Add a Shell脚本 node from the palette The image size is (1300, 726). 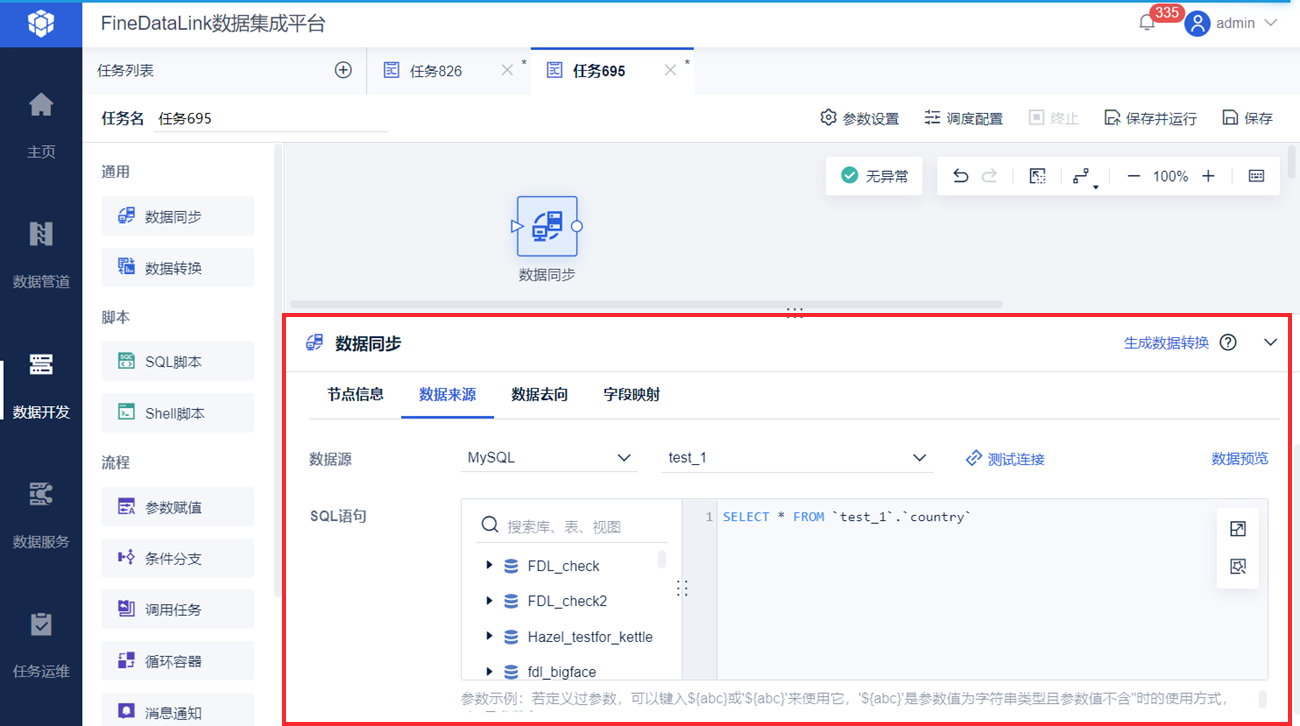(178, 413)
